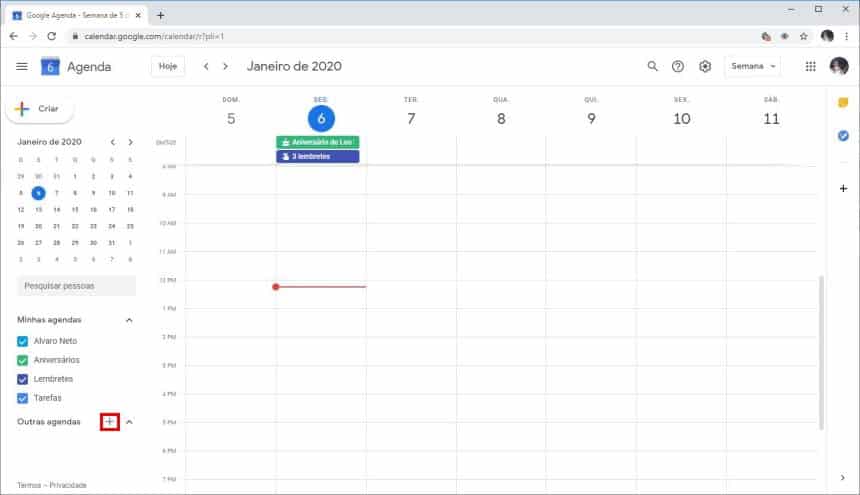
Task: Show previous month in mini calendar
Action: click(x=112, y=142)
